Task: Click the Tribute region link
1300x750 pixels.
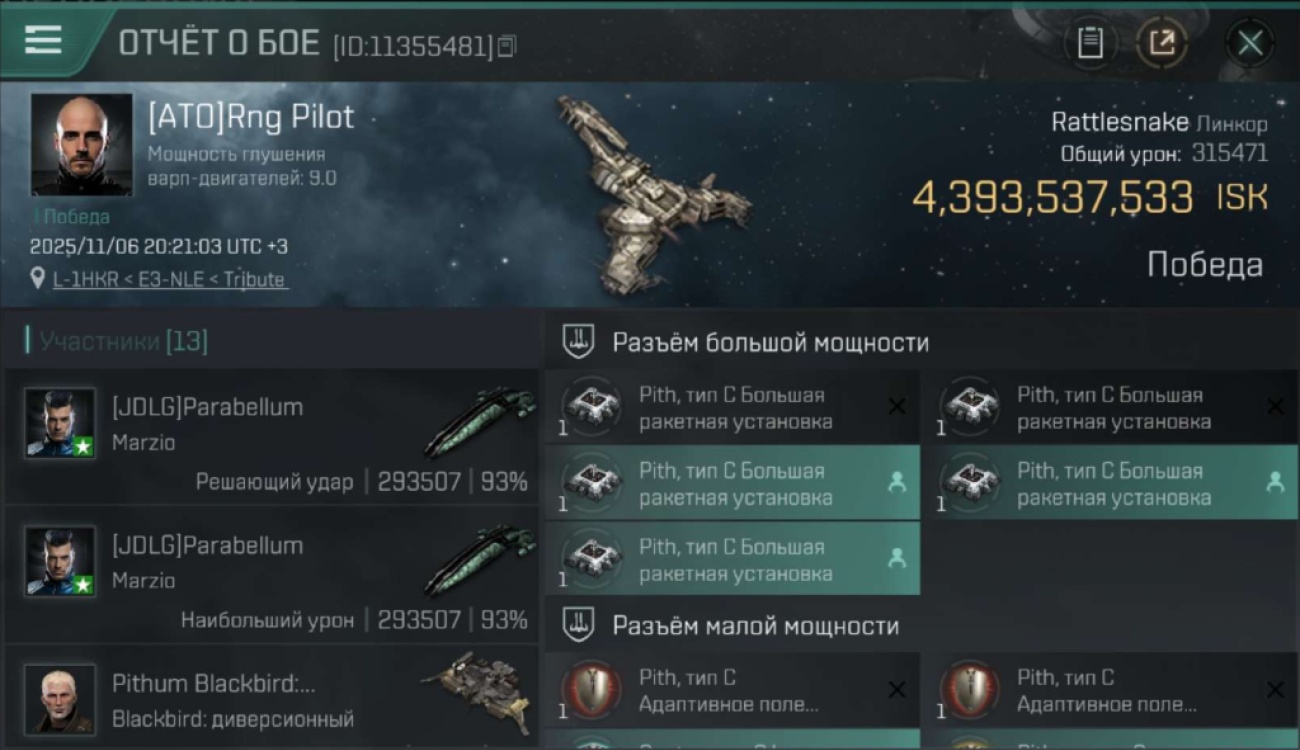Action: 253,280
